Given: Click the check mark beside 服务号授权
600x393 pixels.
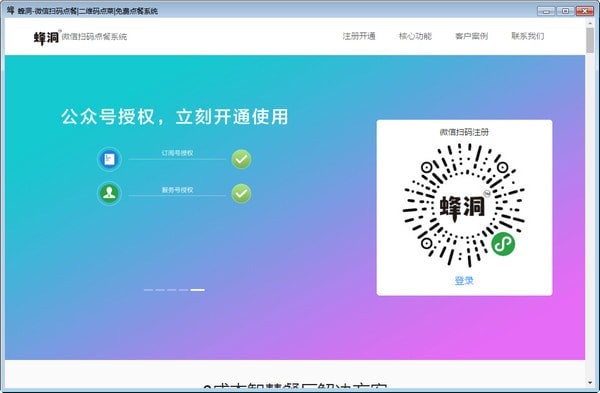Looking at the screenshot, I should (x=241, y=194).
